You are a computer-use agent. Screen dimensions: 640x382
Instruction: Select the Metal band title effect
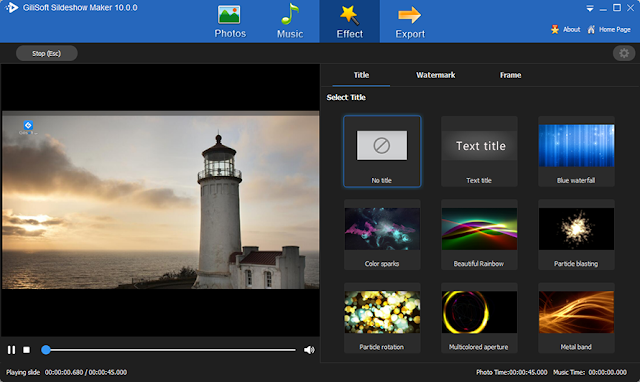576,318
